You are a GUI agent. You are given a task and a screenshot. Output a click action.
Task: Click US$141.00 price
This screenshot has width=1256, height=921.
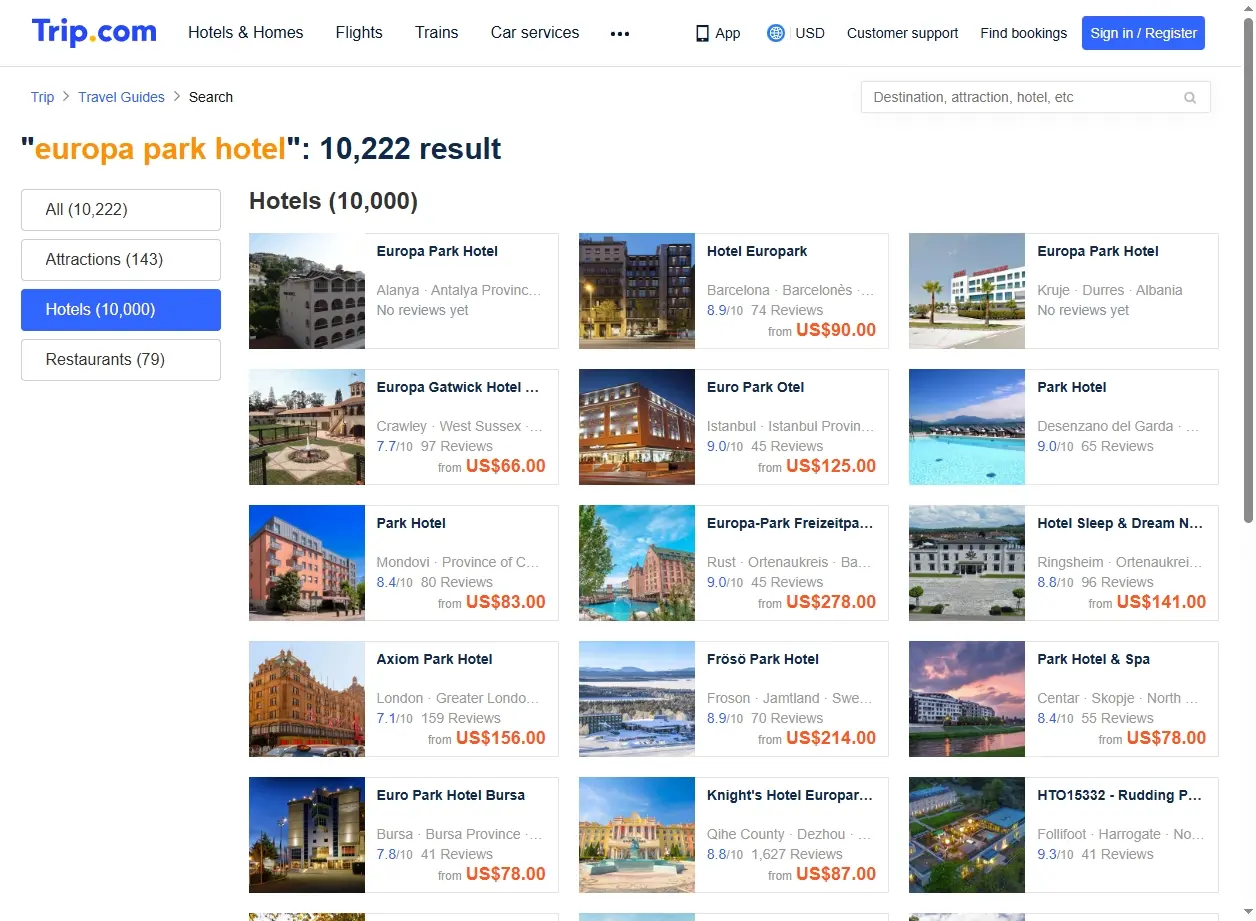(x=1161, y=602)
